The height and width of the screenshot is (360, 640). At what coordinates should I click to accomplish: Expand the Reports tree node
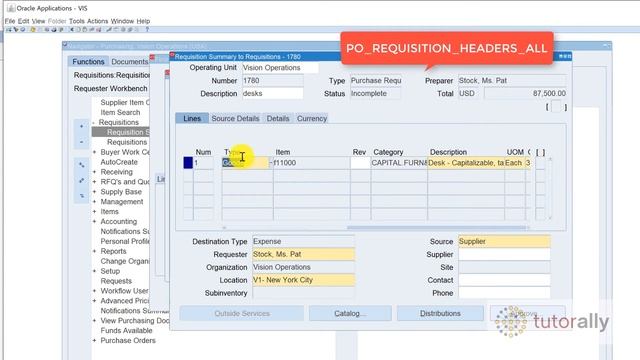pos(94,251)
